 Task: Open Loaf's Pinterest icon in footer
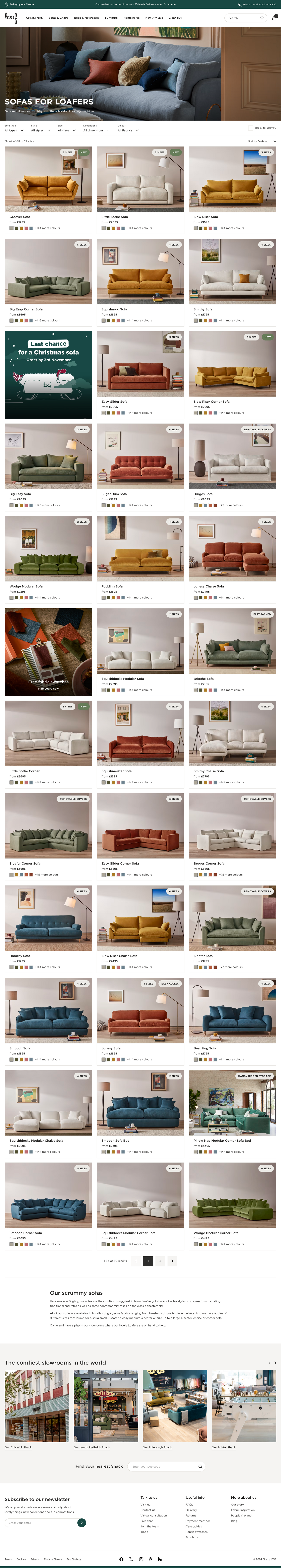point(151,1559)
